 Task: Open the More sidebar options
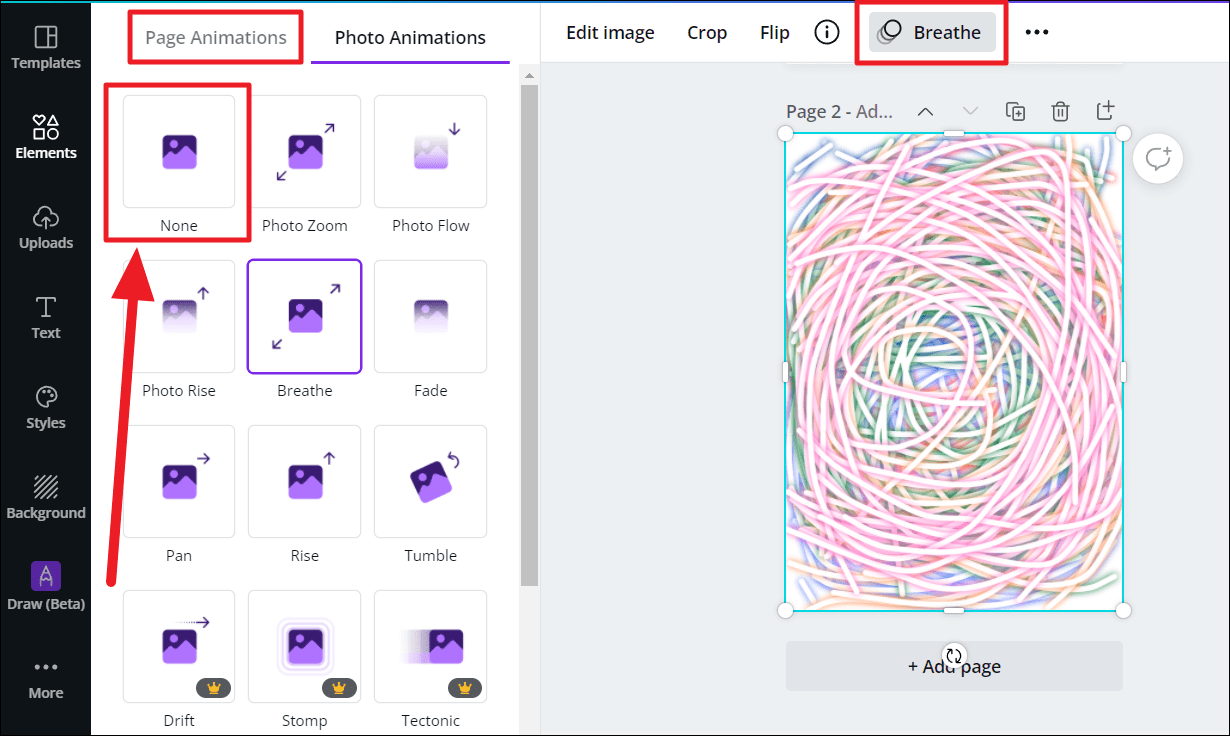45,678
